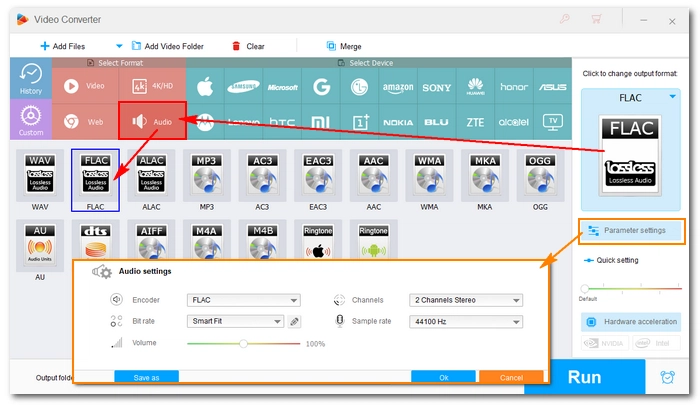700x405 pixels.
Task: Clear the file list
Action: pos(248,46)
